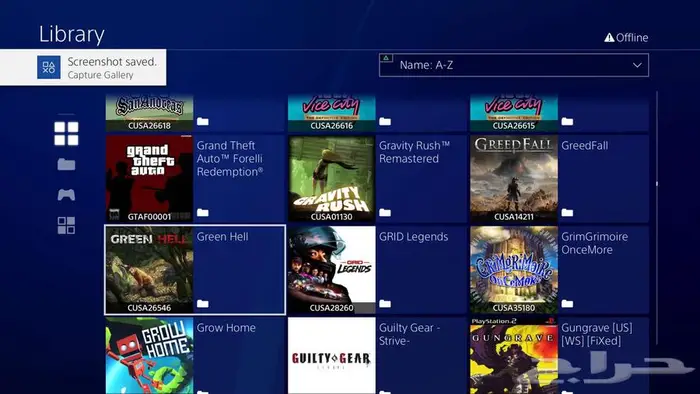Open Grand Theft Auto Forelli Redemption title
Screen dimensions: 700x394
coord(229,158)
